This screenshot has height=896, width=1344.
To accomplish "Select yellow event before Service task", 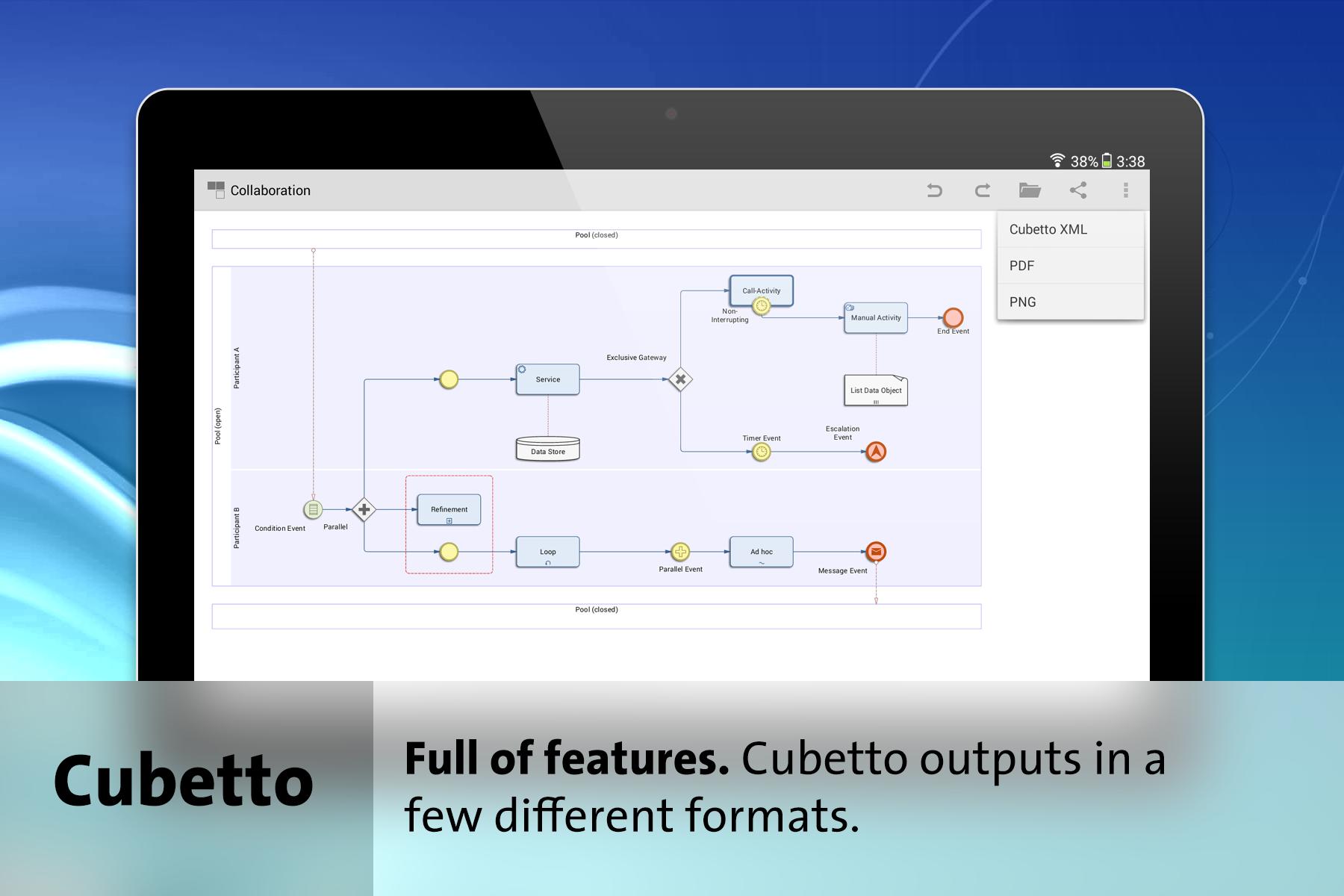I will coord(449,379).
